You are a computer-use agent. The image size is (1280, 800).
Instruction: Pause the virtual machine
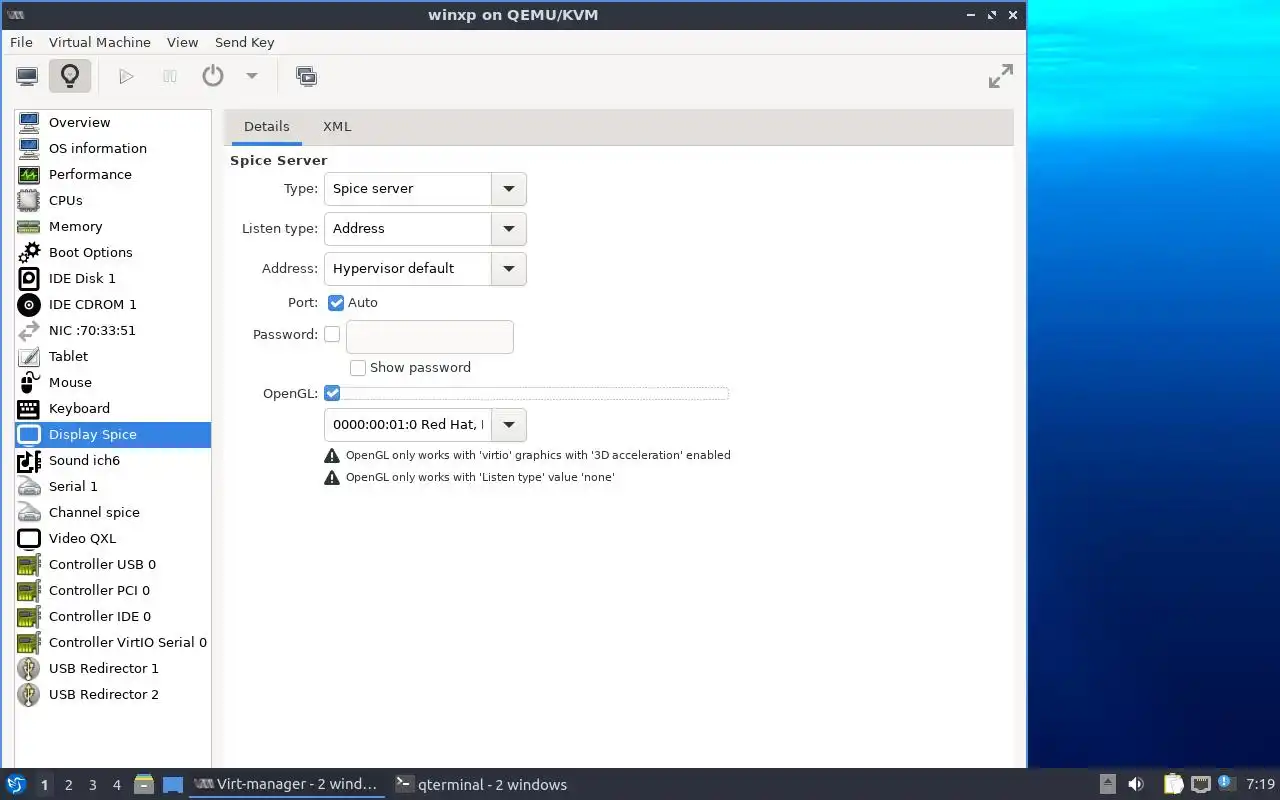(x=170, y=76)
